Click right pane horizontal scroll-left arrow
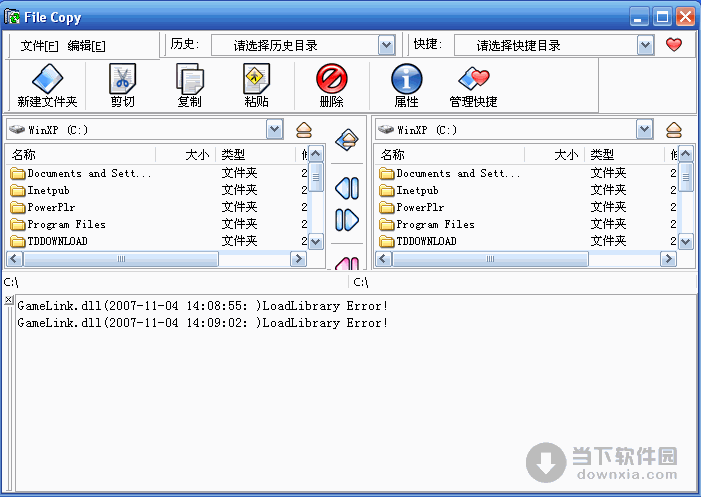The image size is (701, 497). pos(383,259)
